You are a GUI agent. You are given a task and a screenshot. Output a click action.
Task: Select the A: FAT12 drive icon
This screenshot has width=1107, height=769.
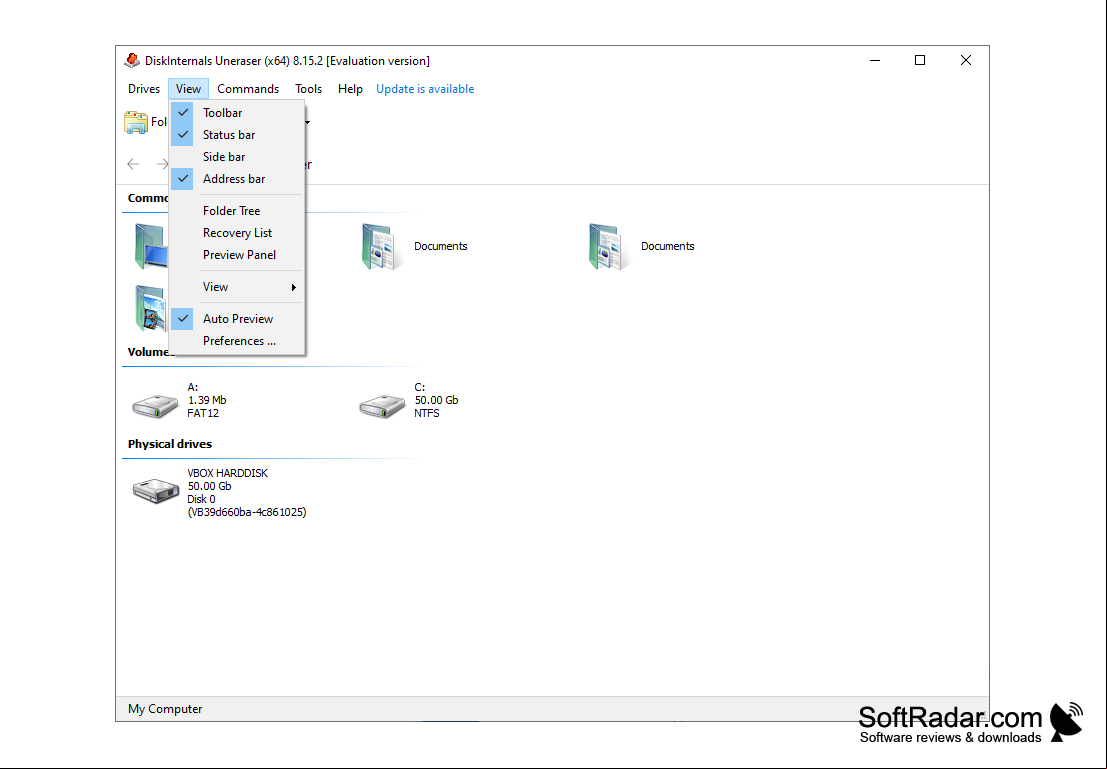(155, 405)
